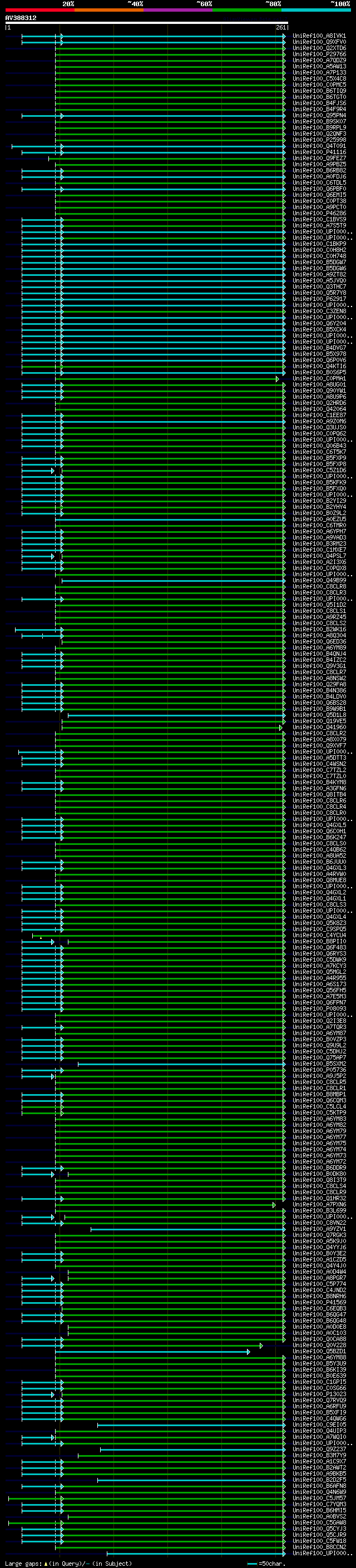Select the UniRef100_Q8MUE8 label
The image size is (356, 1568).
pyautogui.click(x=319, y=880)
